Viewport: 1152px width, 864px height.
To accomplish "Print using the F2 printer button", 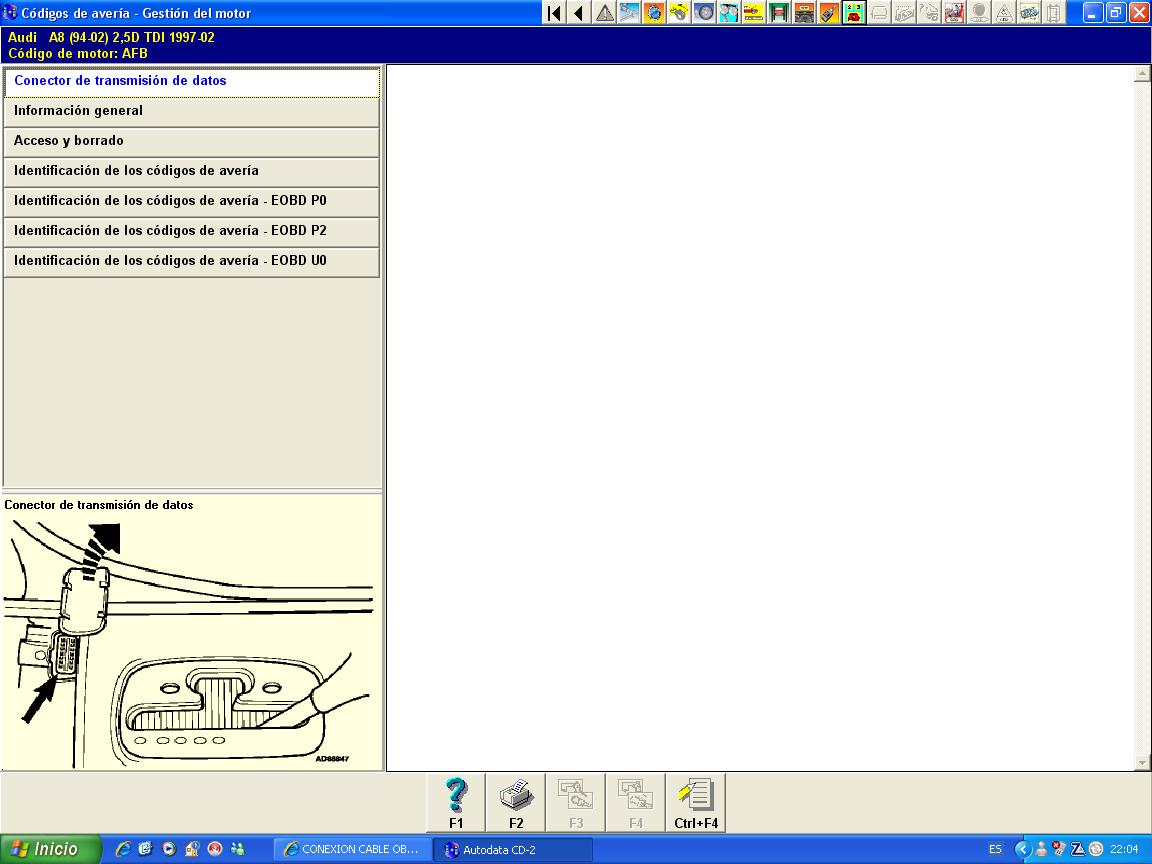I will [x=516, y=802].
